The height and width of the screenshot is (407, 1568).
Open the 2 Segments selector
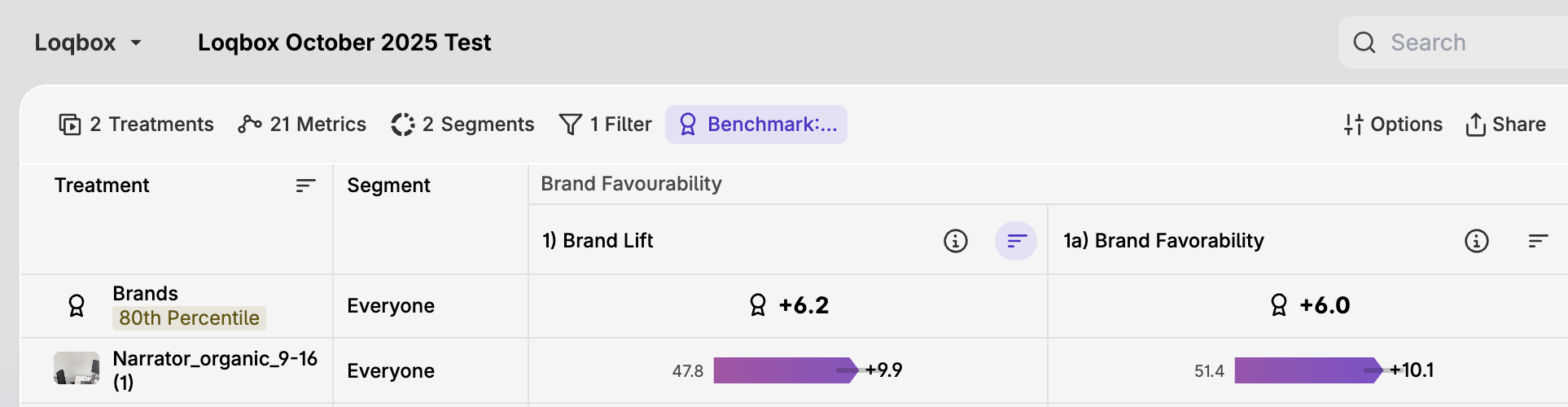(462, 125)
